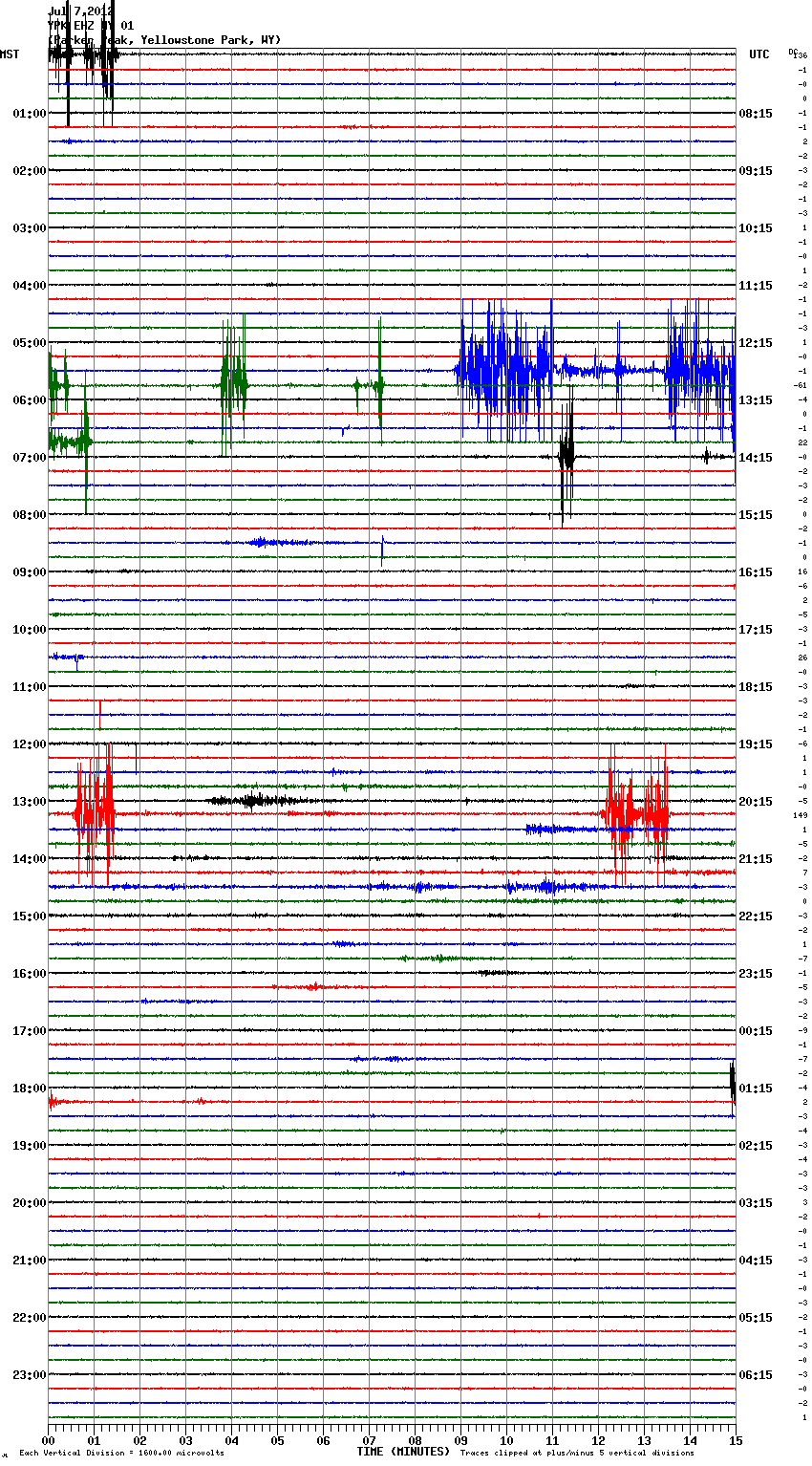Select the 10:00 MST row label
This screenshot has width=812, height=1466.
(x=30, y=630)
